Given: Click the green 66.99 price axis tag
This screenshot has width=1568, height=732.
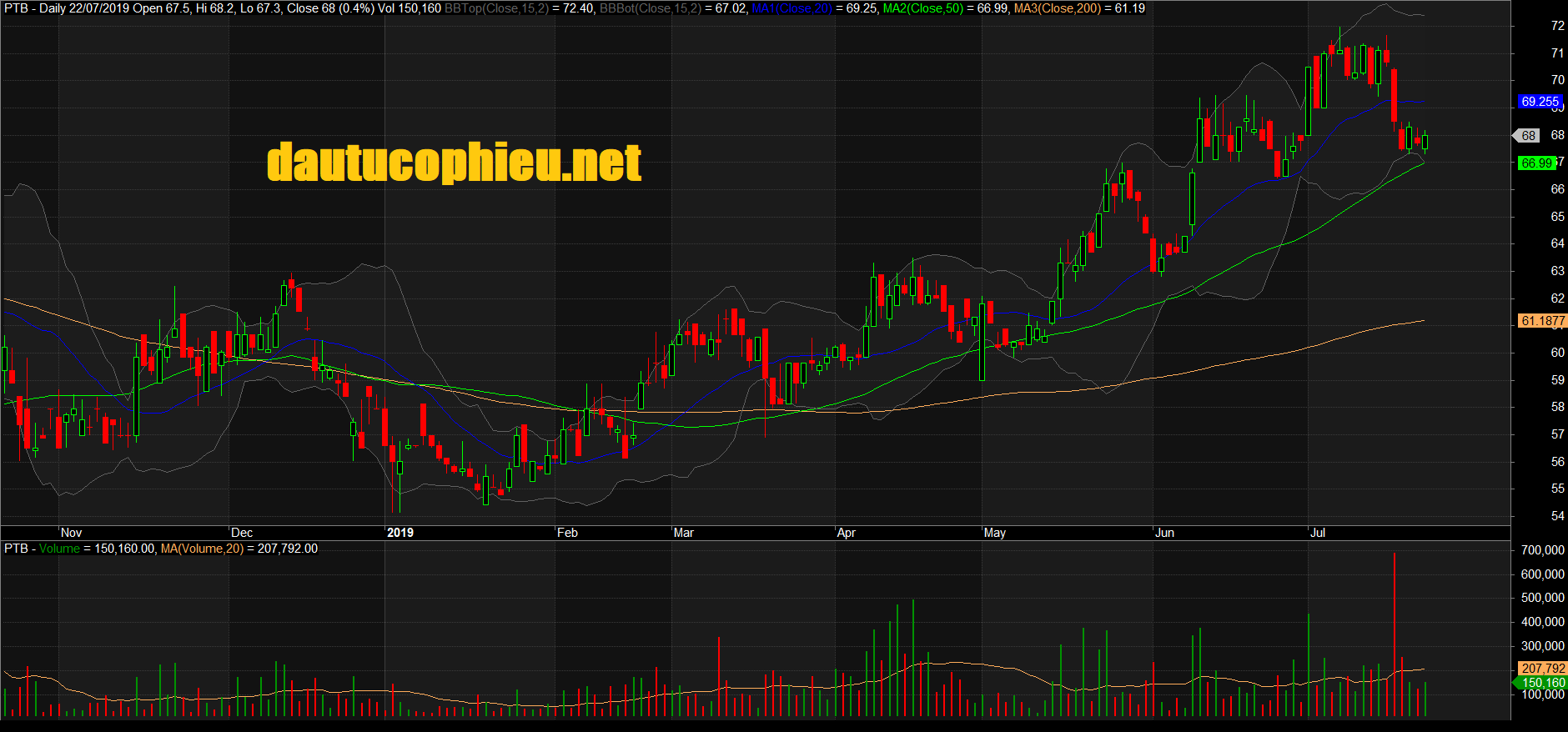Looking at the screenshot, I should [x=1536, y=163].
